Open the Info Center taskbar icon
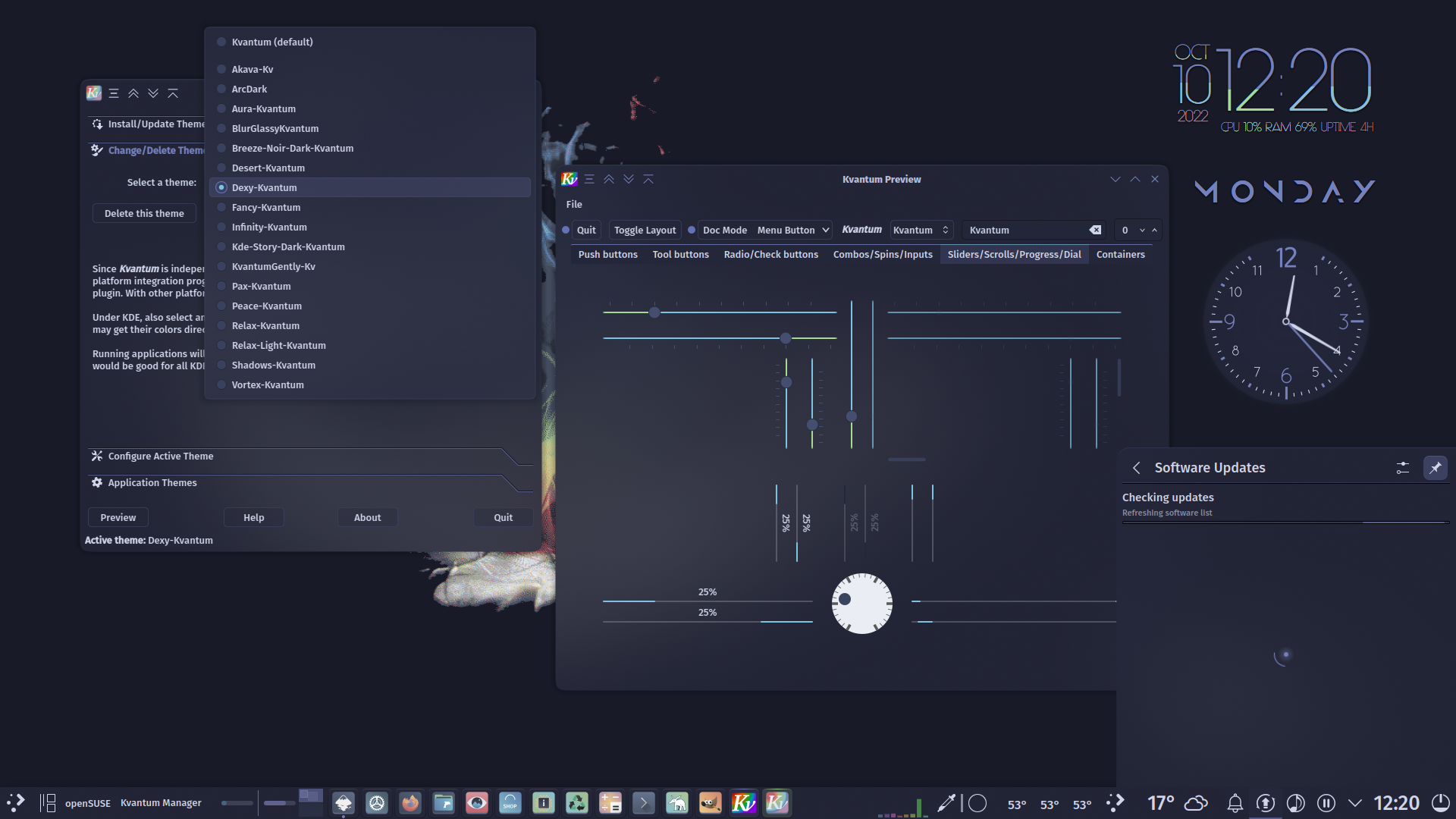This screenshot has height=819, width=1456. tap(544, 802)
